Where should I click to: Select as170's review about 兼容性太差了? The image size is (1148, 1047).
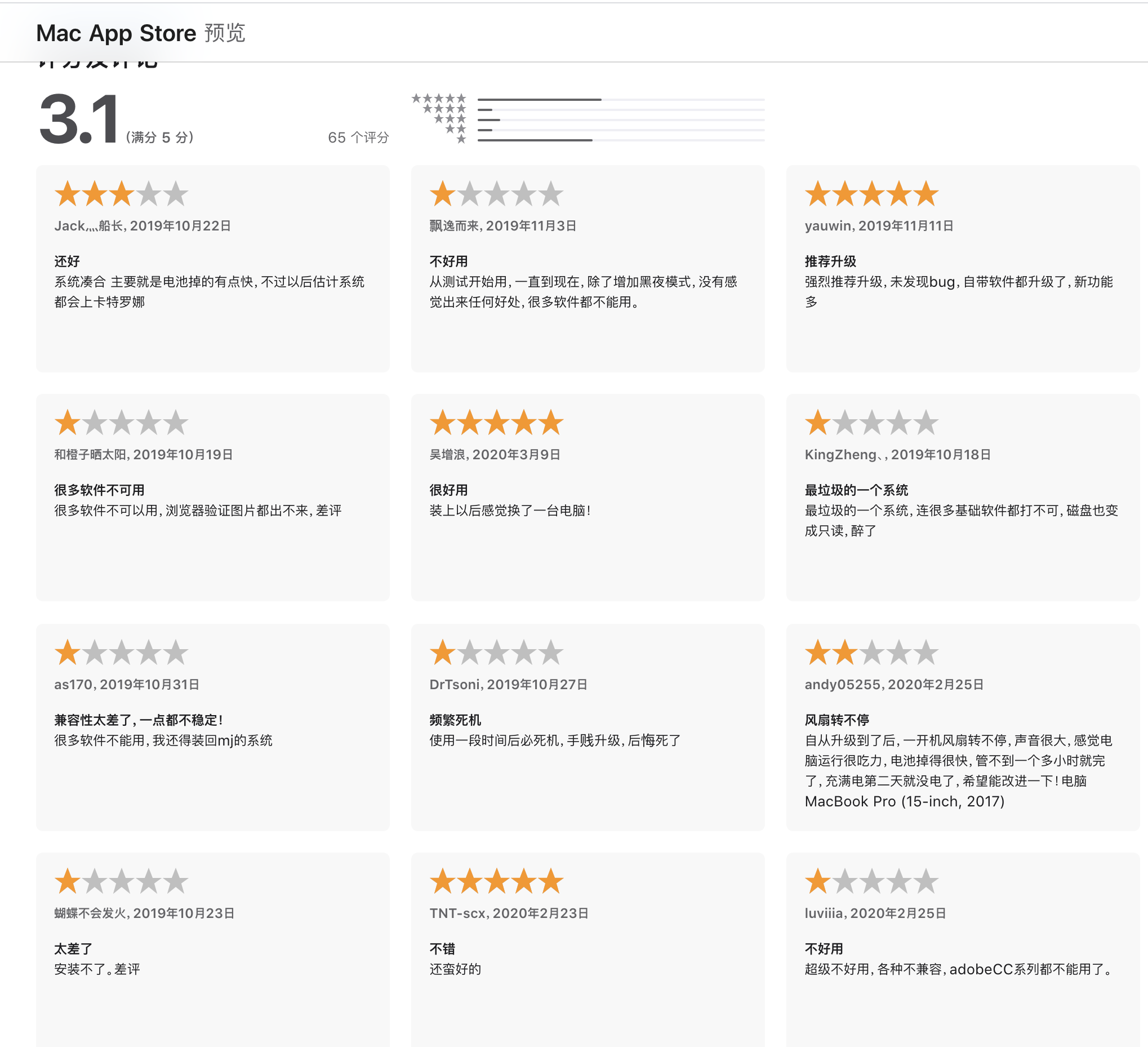tap(213, 727)
